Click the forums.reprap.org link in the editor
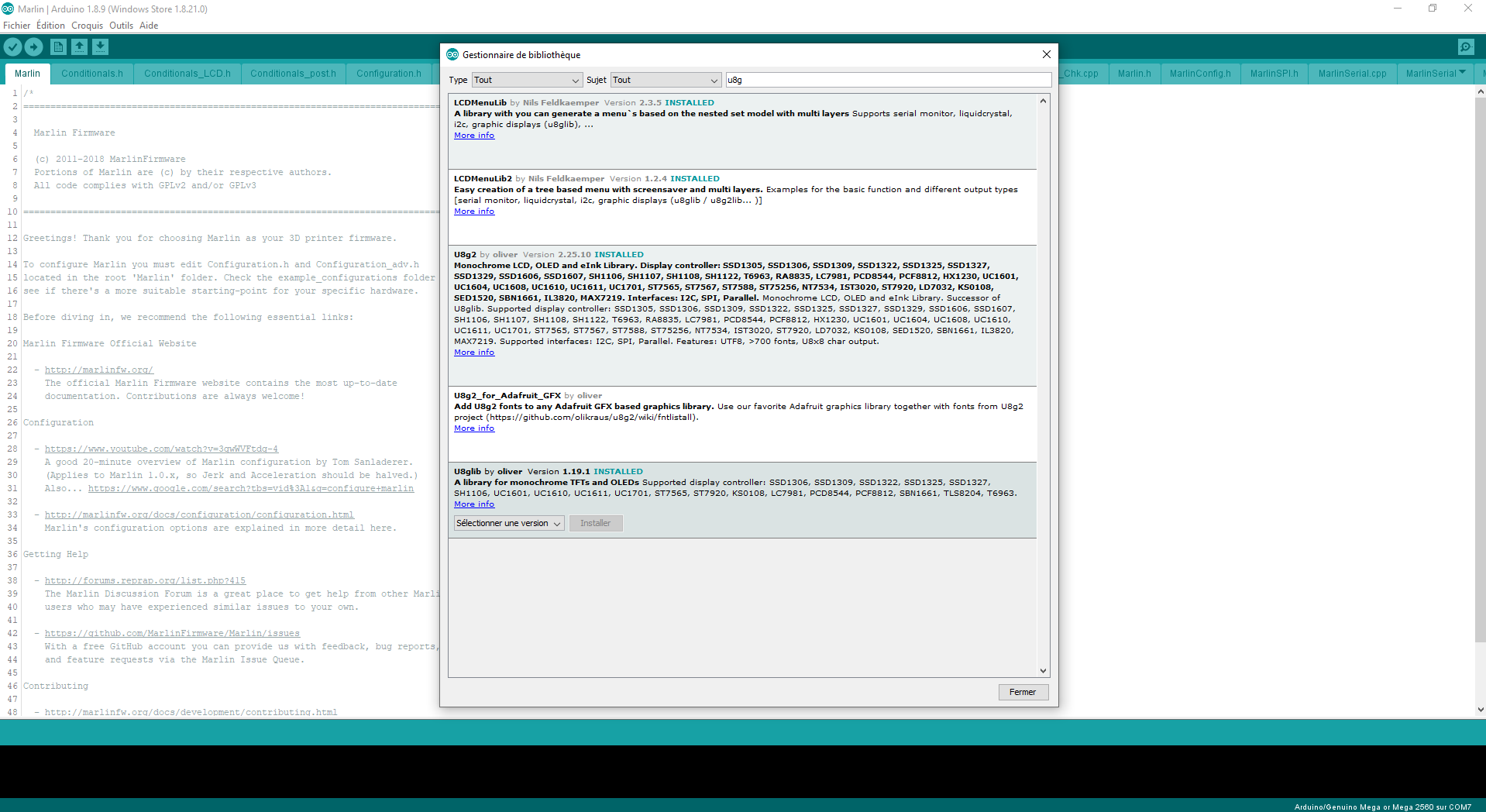Screen dimensions: 1486x812 [145, 581]
